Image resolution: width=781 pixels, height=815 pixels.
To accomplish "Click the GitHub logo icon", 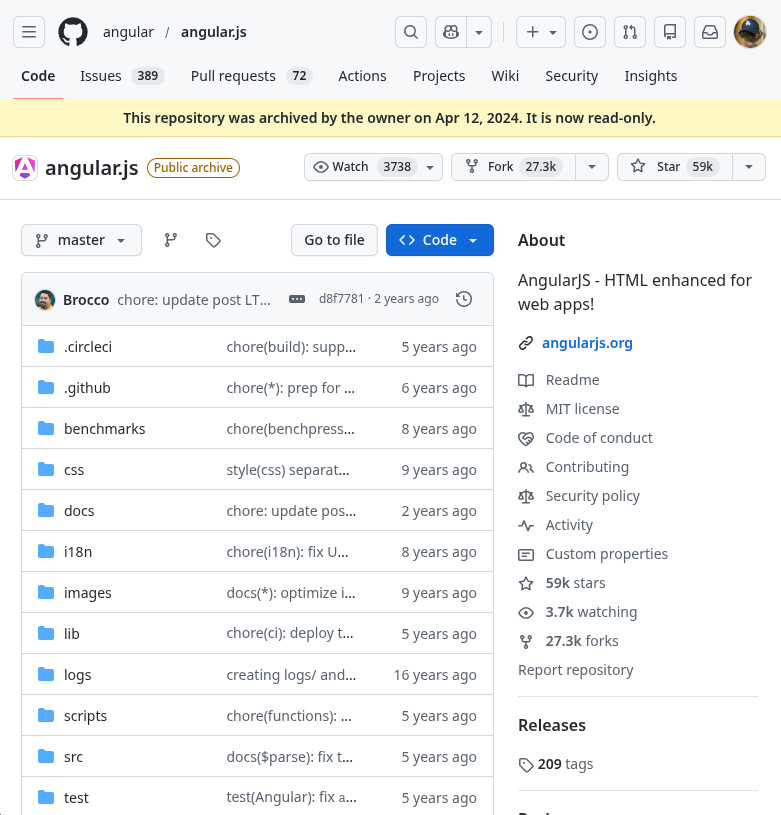I will pyautogui.click(x=73, y=32).
